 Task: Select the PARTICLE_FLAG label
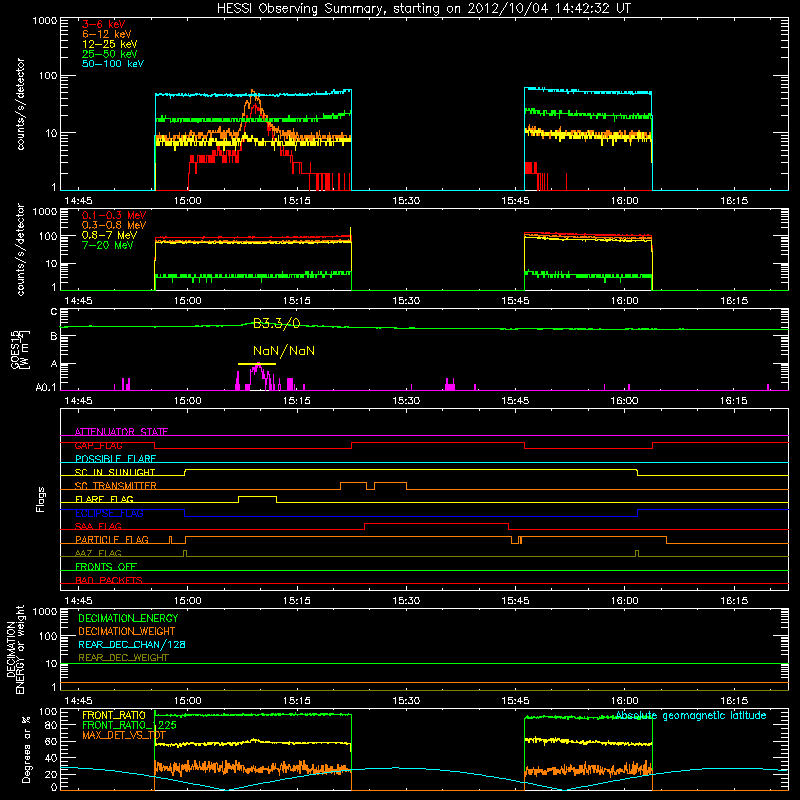coord(112,540)
